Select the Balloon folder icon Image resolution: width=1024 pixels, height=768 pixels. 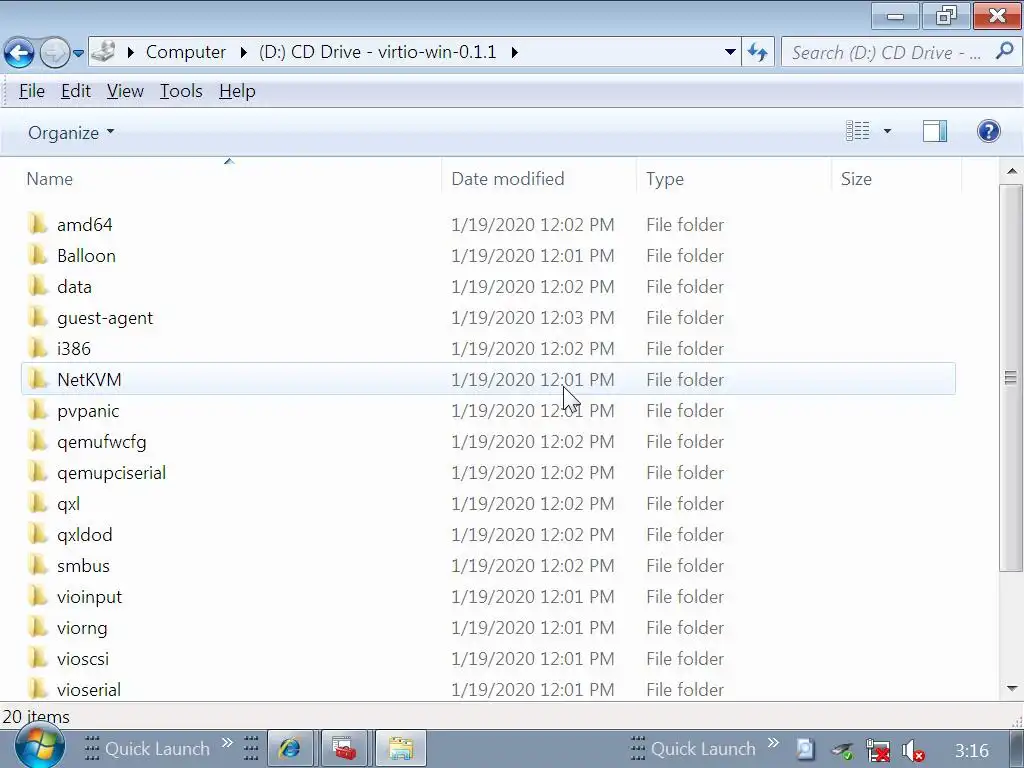coord(38,255)
